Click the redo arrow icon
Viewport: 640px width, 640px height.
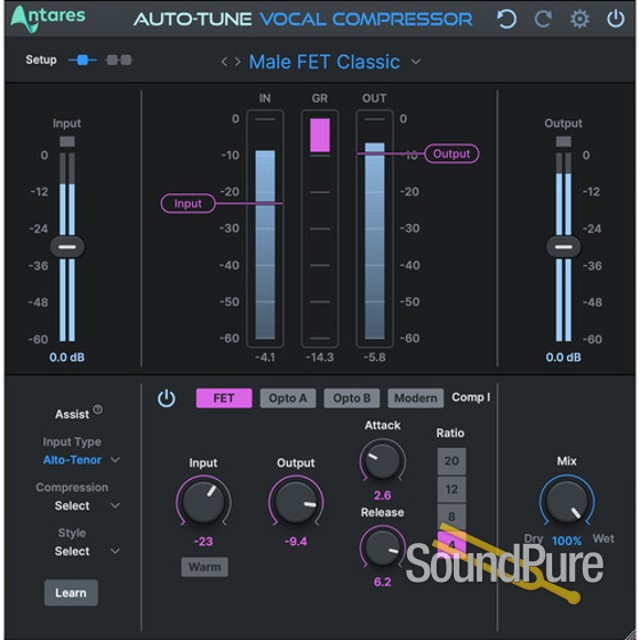coord(543,19)
